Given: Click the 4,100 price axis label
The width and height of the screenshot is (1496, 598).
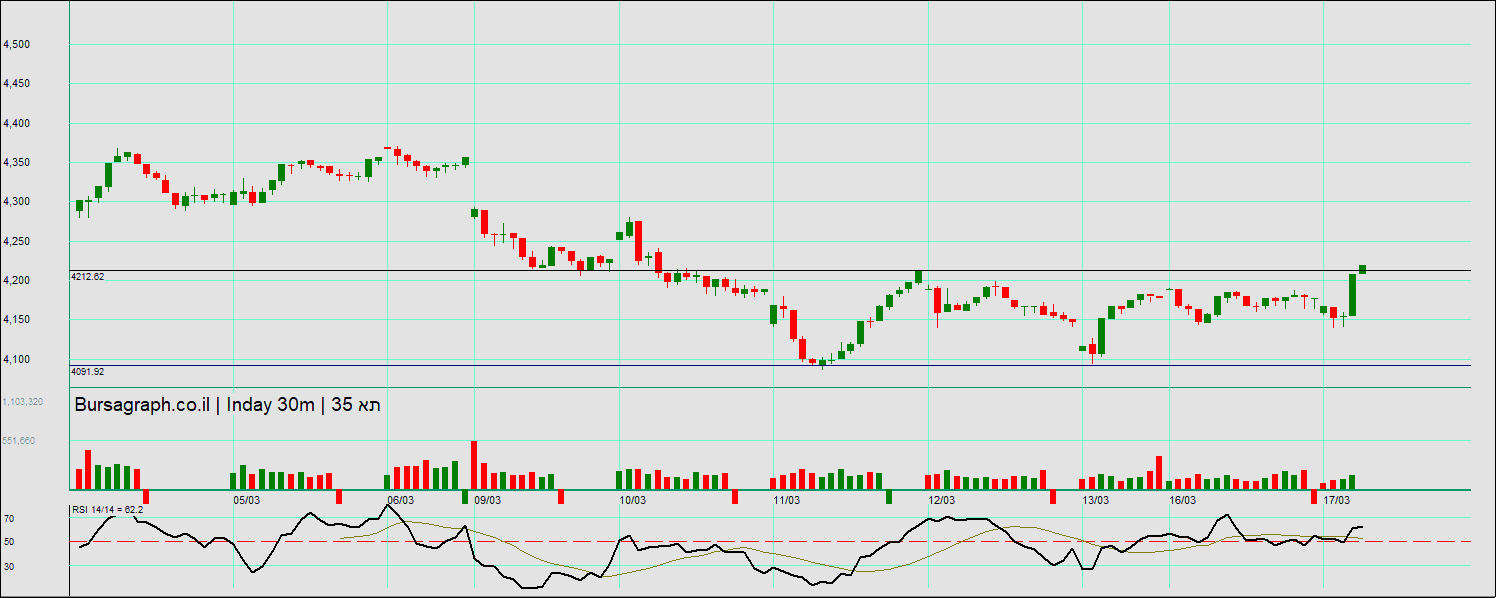Looking at the screenshot, I should (17, 360).
